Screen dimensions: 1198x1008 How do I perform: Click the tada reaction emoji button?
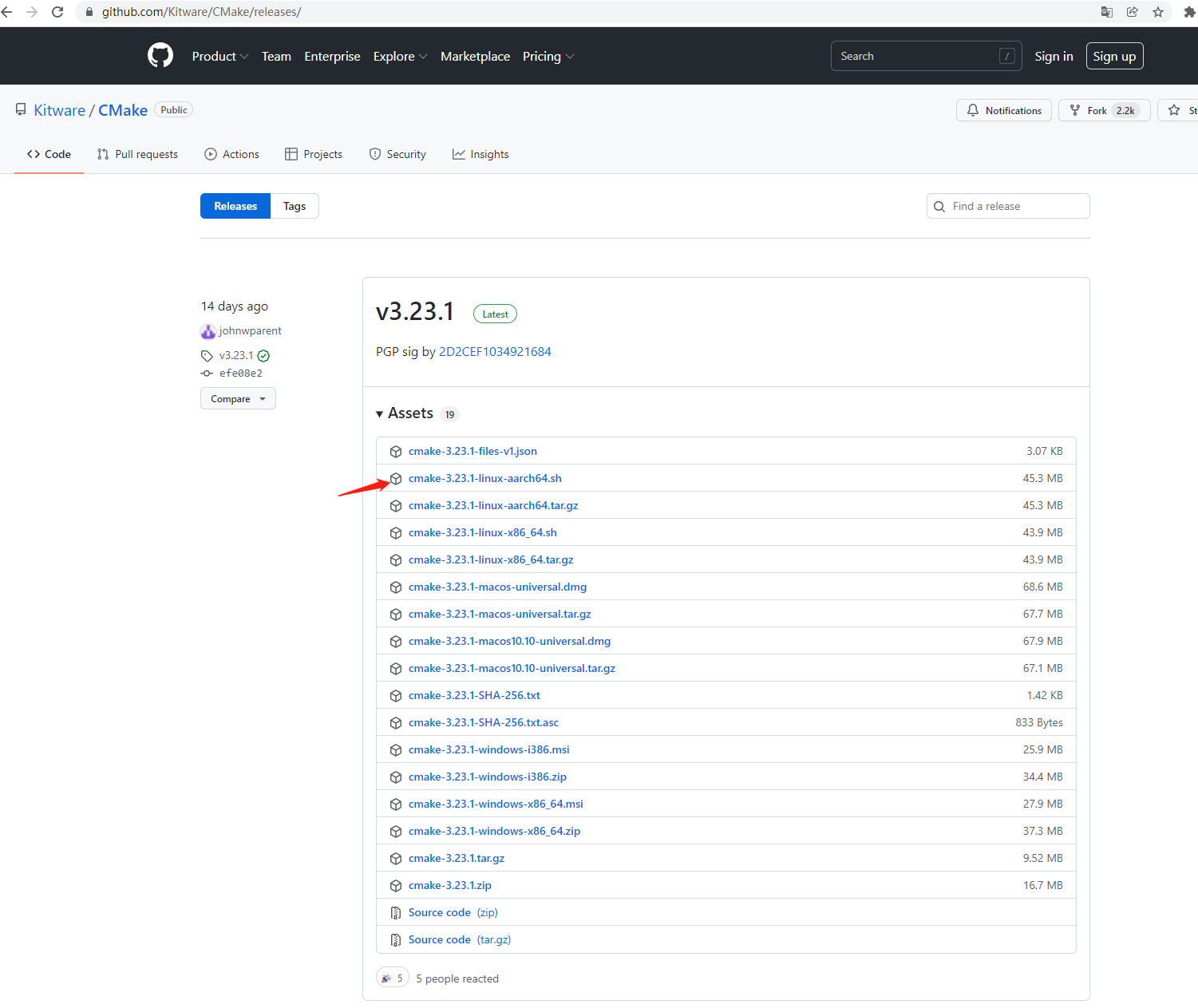click(393, 978)
